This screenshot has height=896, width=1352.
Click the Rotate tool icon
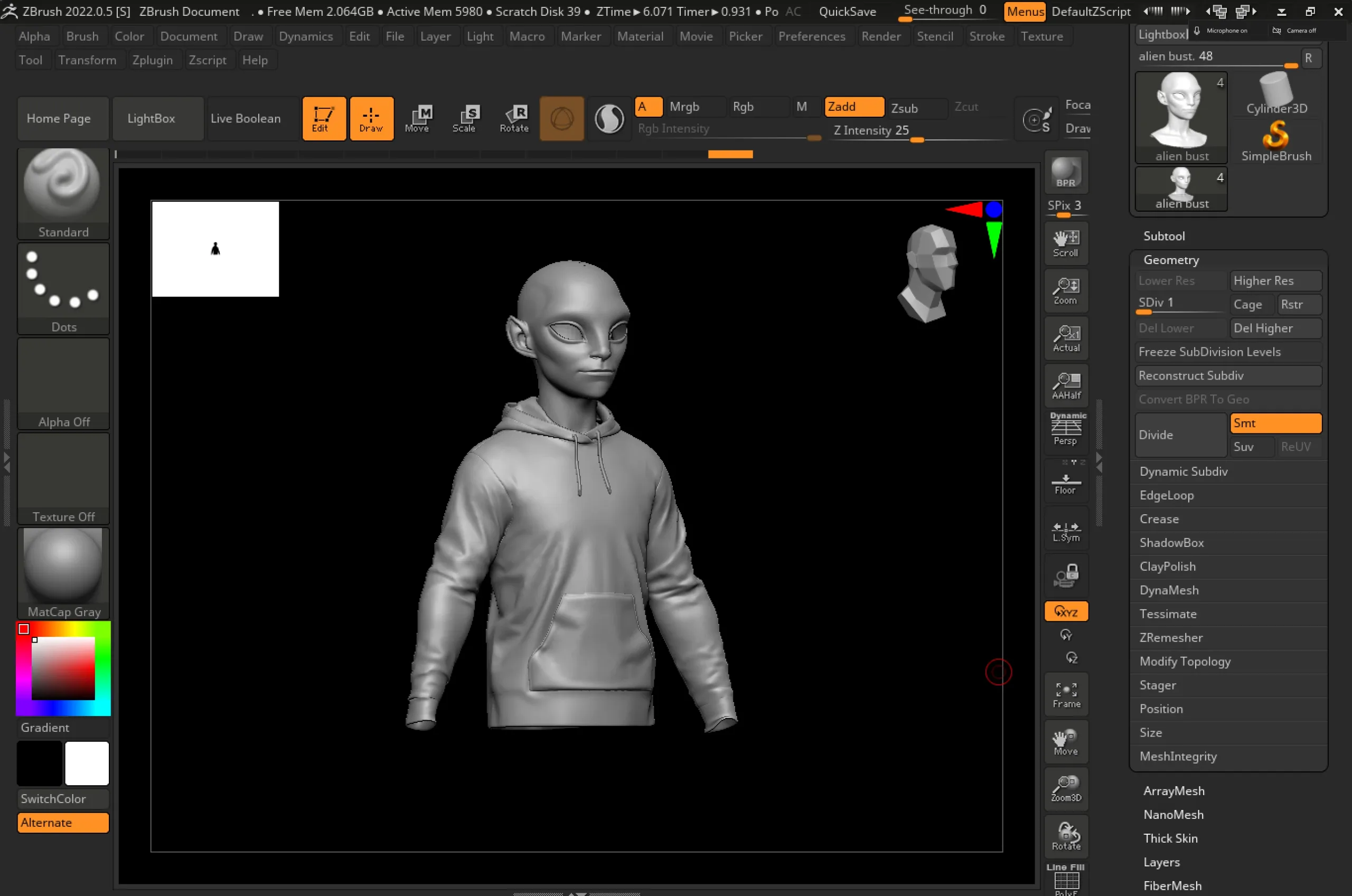point(513,117)
